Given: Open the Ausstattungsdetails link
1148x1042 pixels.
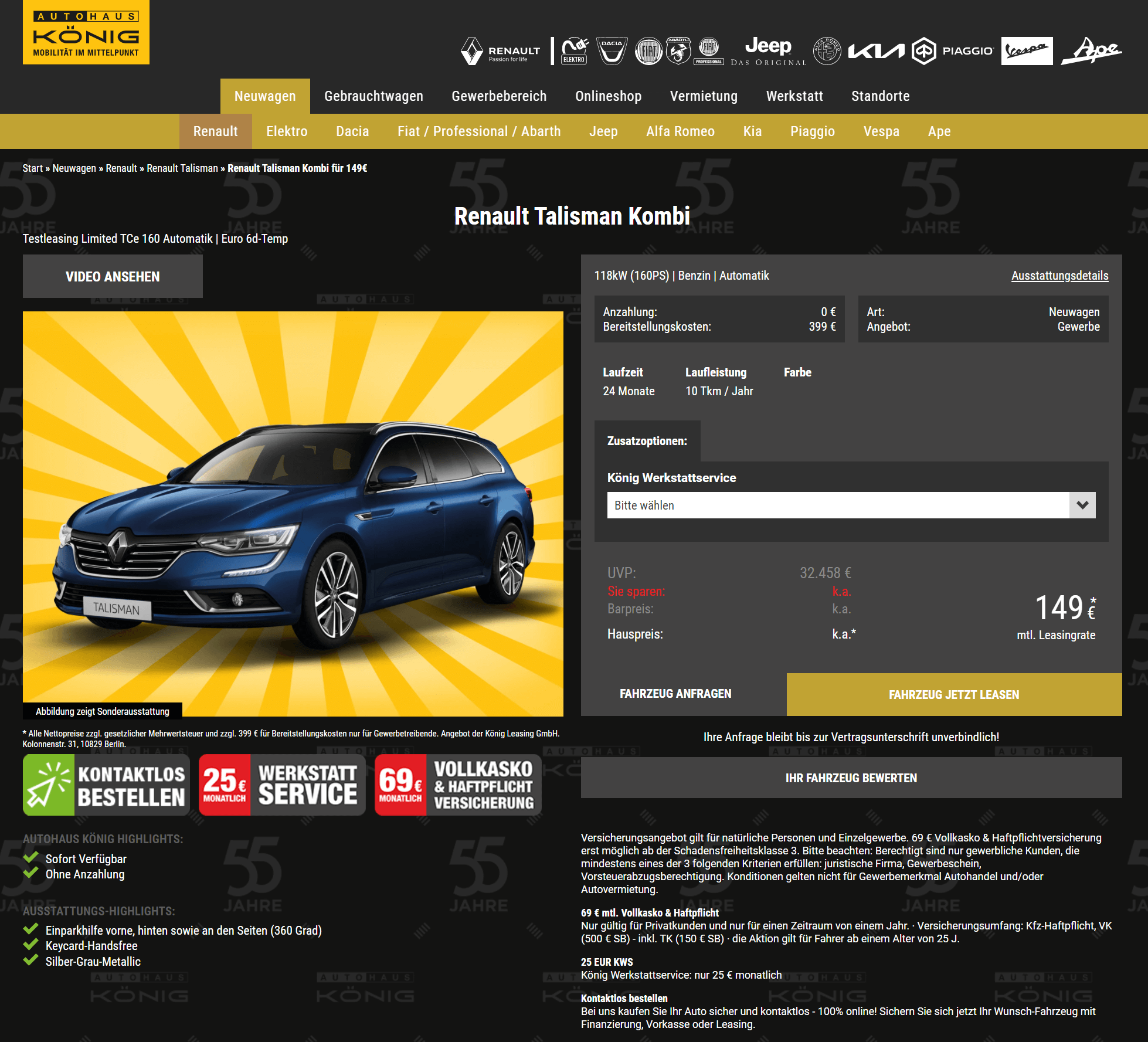Looking at the screenshot, I should click(1059, 276).
